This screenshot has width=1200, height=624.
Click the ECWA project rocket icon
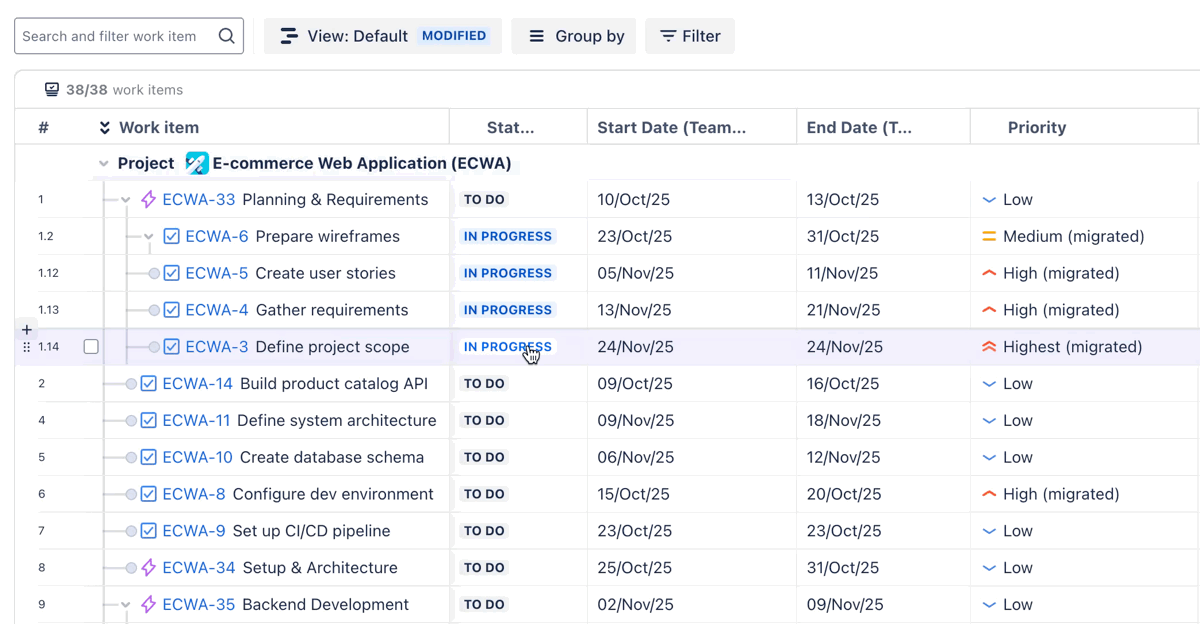tap(197, 163)
